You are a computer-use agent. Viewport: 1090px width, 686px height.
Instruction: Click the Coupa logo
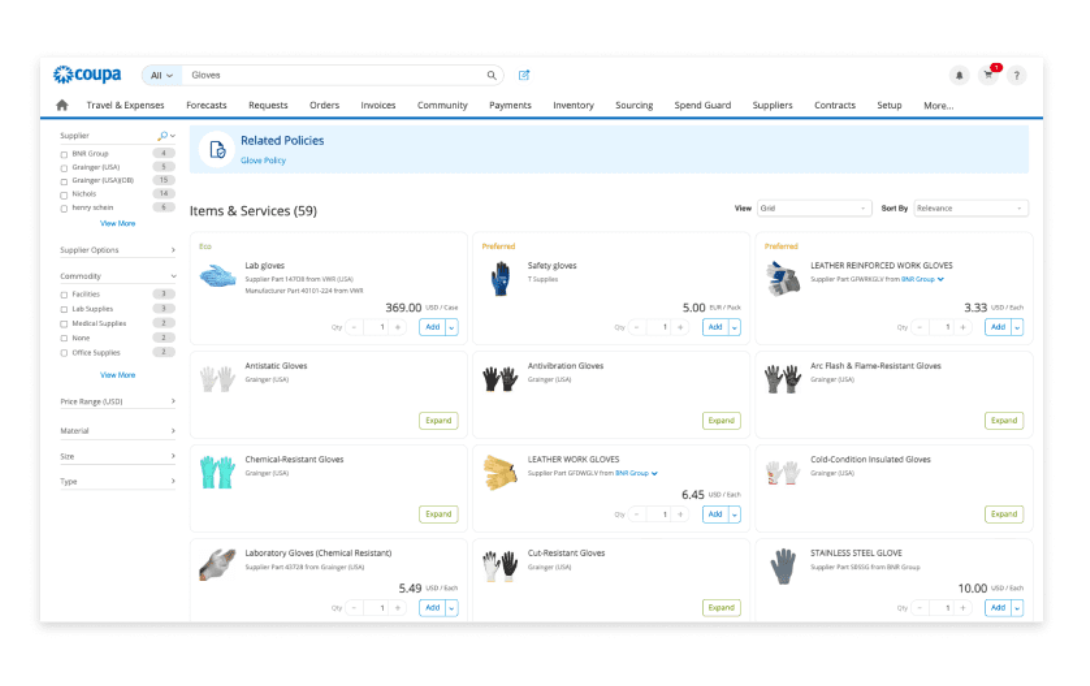[x=88, y=74]
